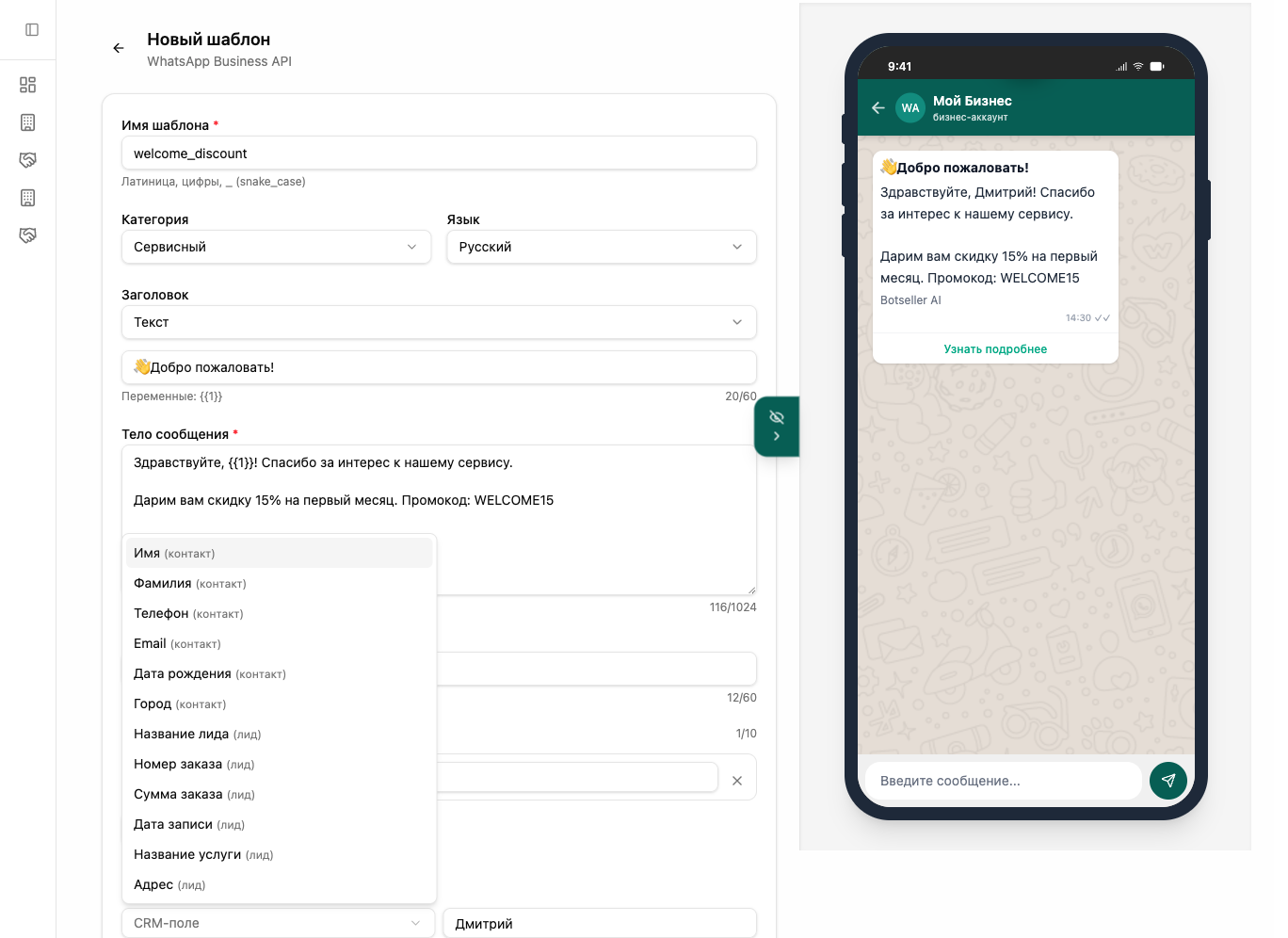Toggle the sidebar panel icon
This screenshot has height=938, width=1288.
click(x=32, y=30)
